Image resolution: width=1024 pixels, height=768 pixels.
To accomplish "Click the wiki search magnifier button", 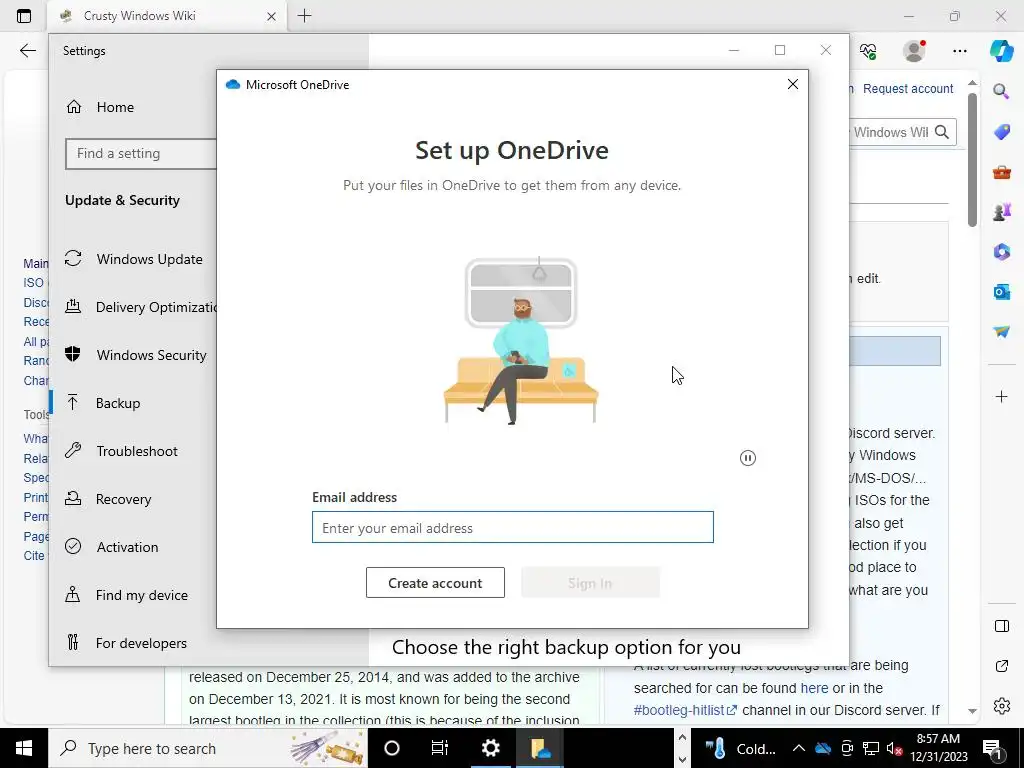I will [x=942, y=132].
